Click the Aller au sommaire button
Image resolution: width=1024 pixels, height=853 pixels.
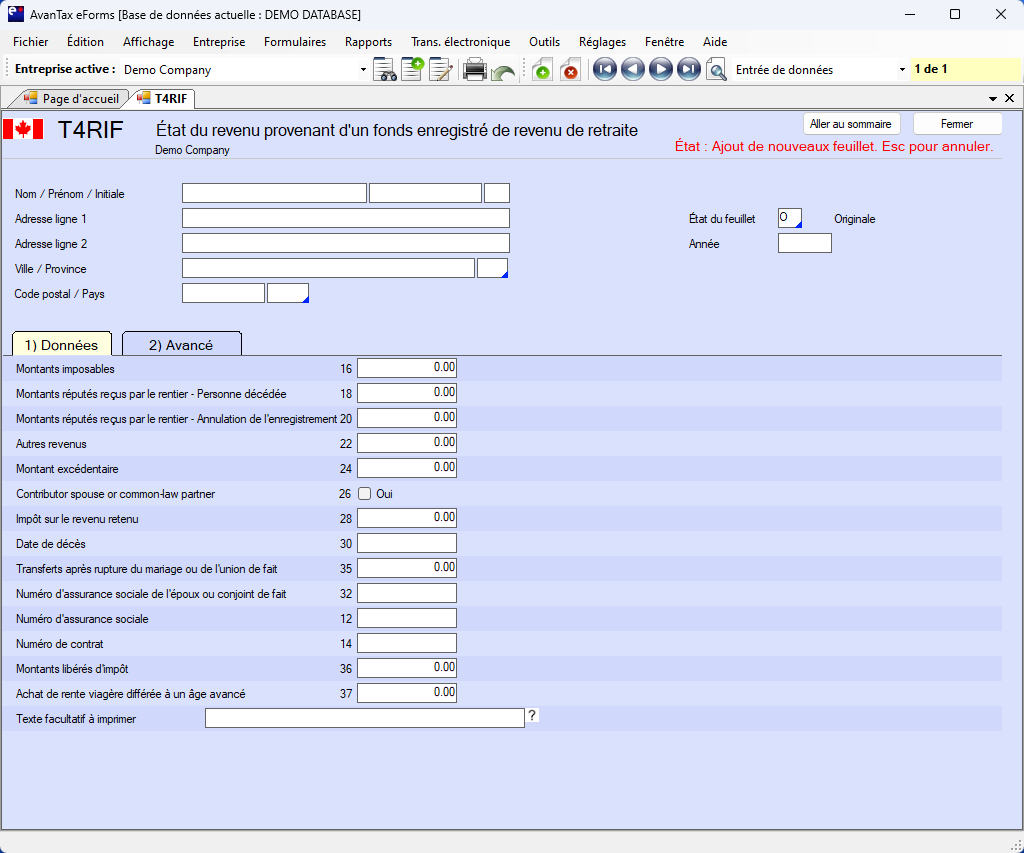coord(853,124)
